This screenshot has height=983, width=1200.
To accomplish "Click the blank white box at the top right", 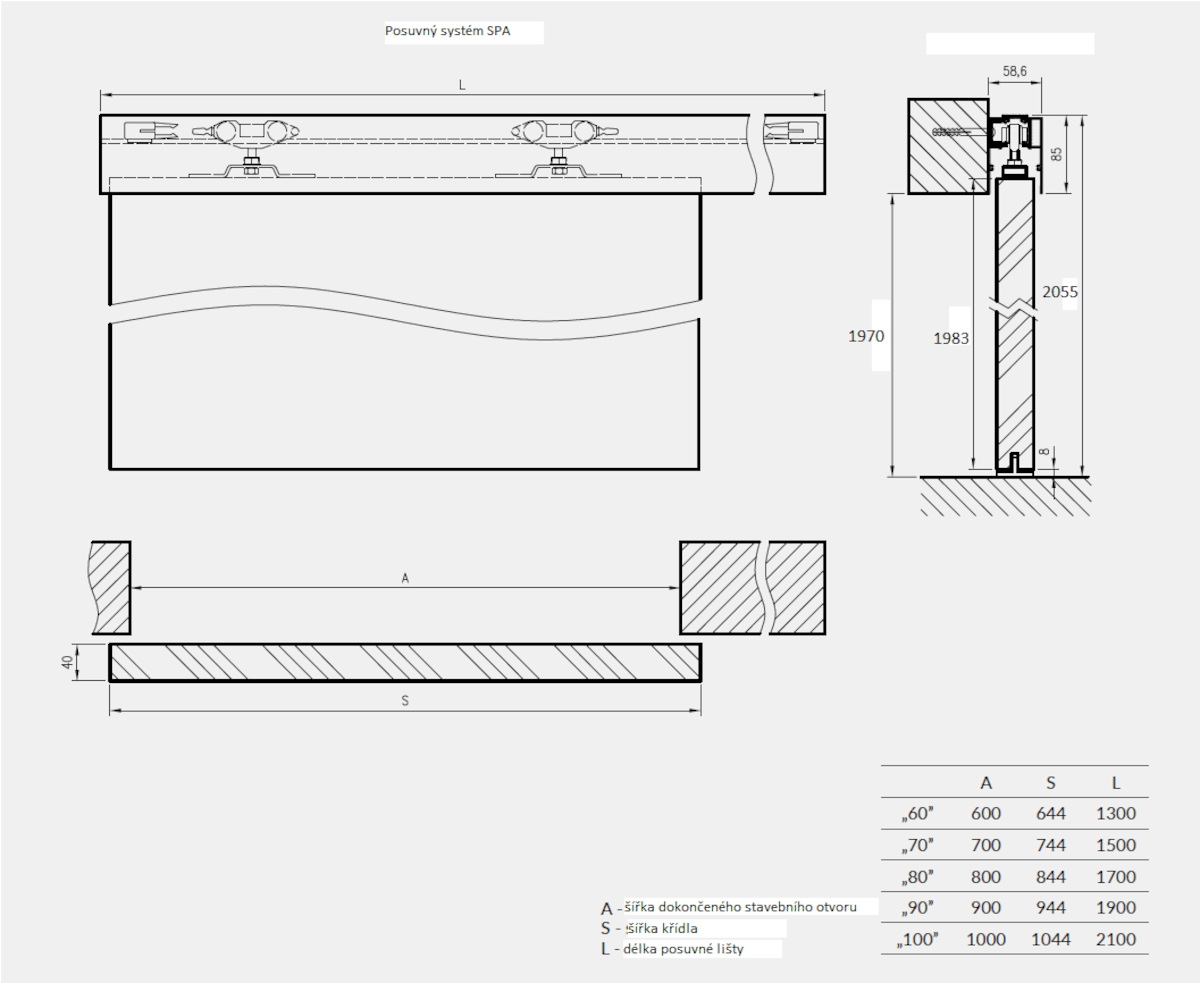I will (1010, 43).
